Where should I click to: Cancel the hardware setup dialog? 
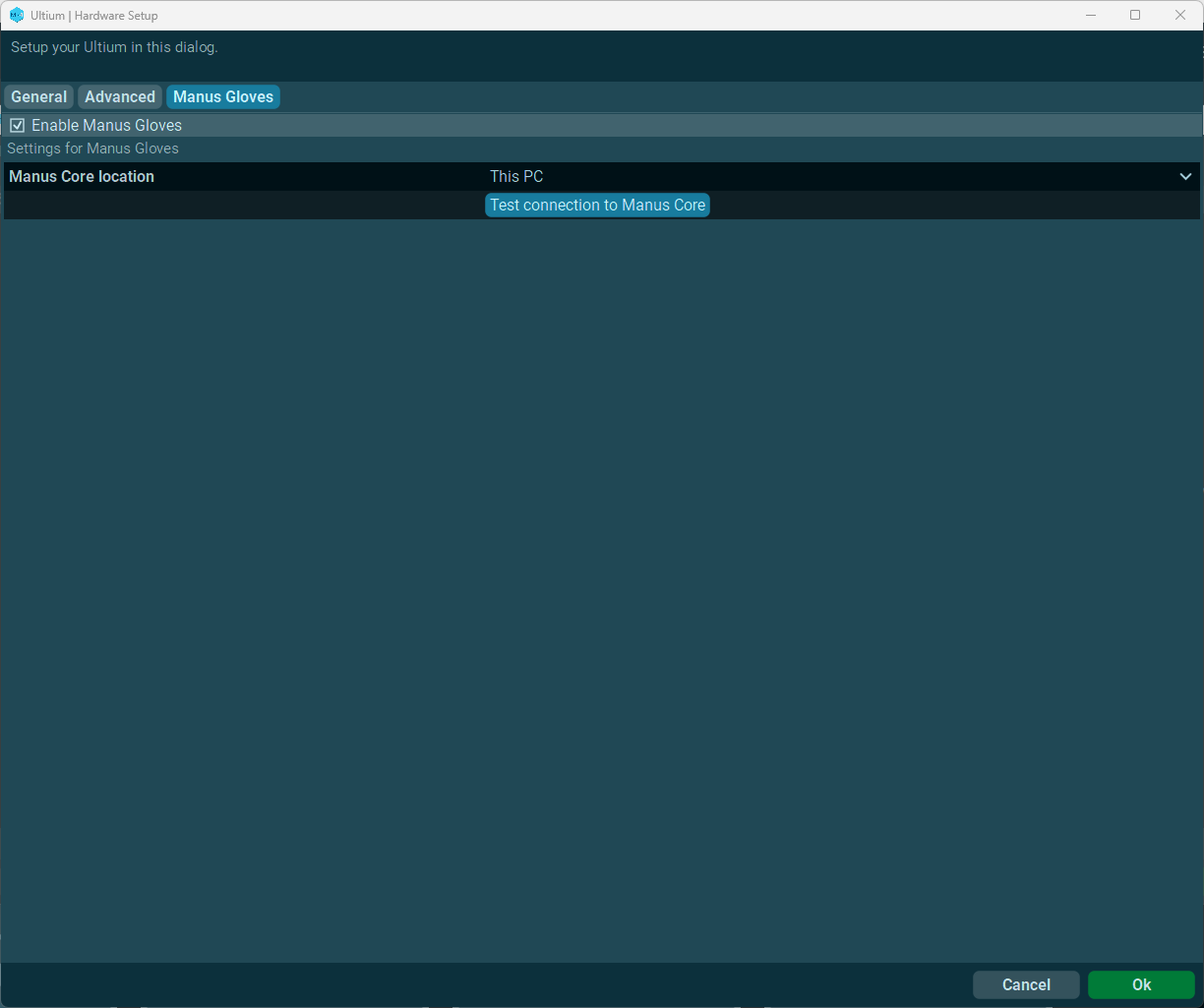click(x=1026, y=984)
